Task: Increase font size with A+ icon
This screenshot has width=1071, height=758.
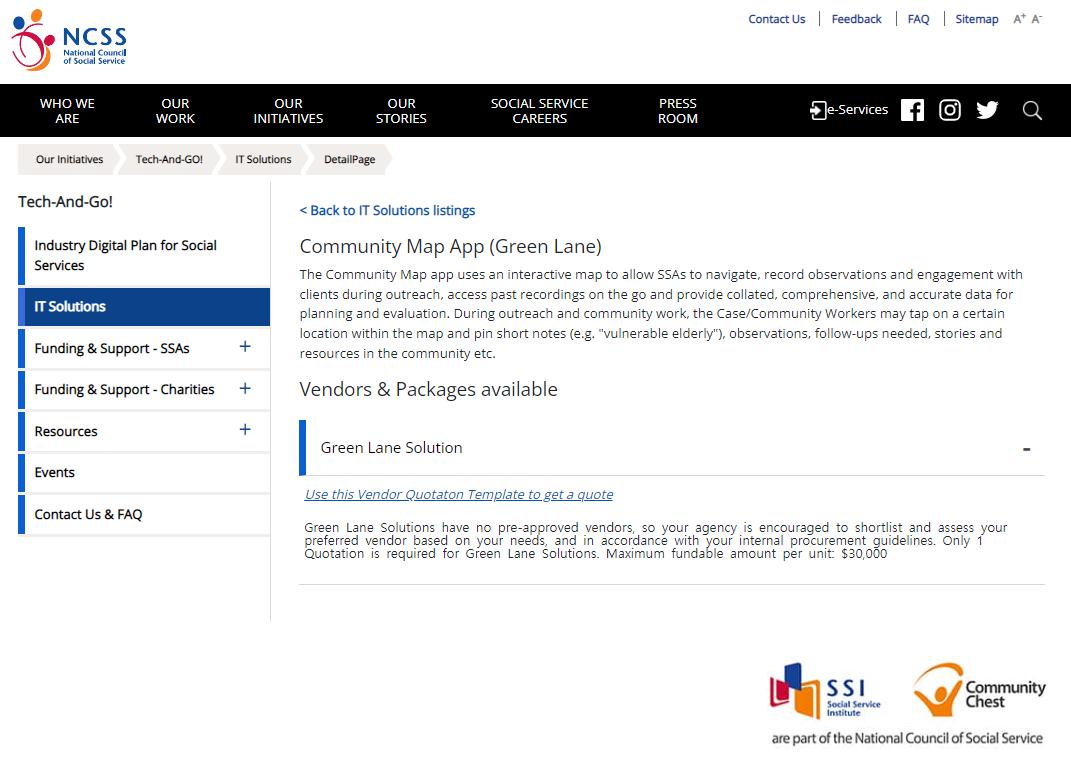Action: [1019, 19]
